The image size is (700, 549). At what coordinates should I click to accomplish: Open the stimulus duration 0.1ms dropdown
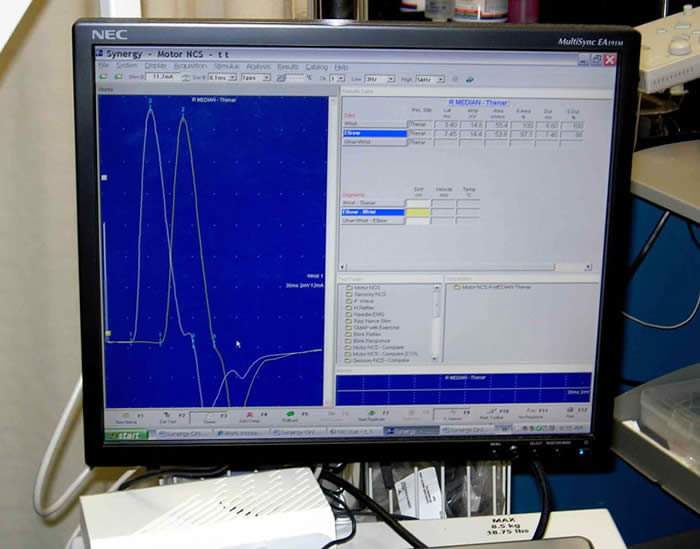point(222,77)
